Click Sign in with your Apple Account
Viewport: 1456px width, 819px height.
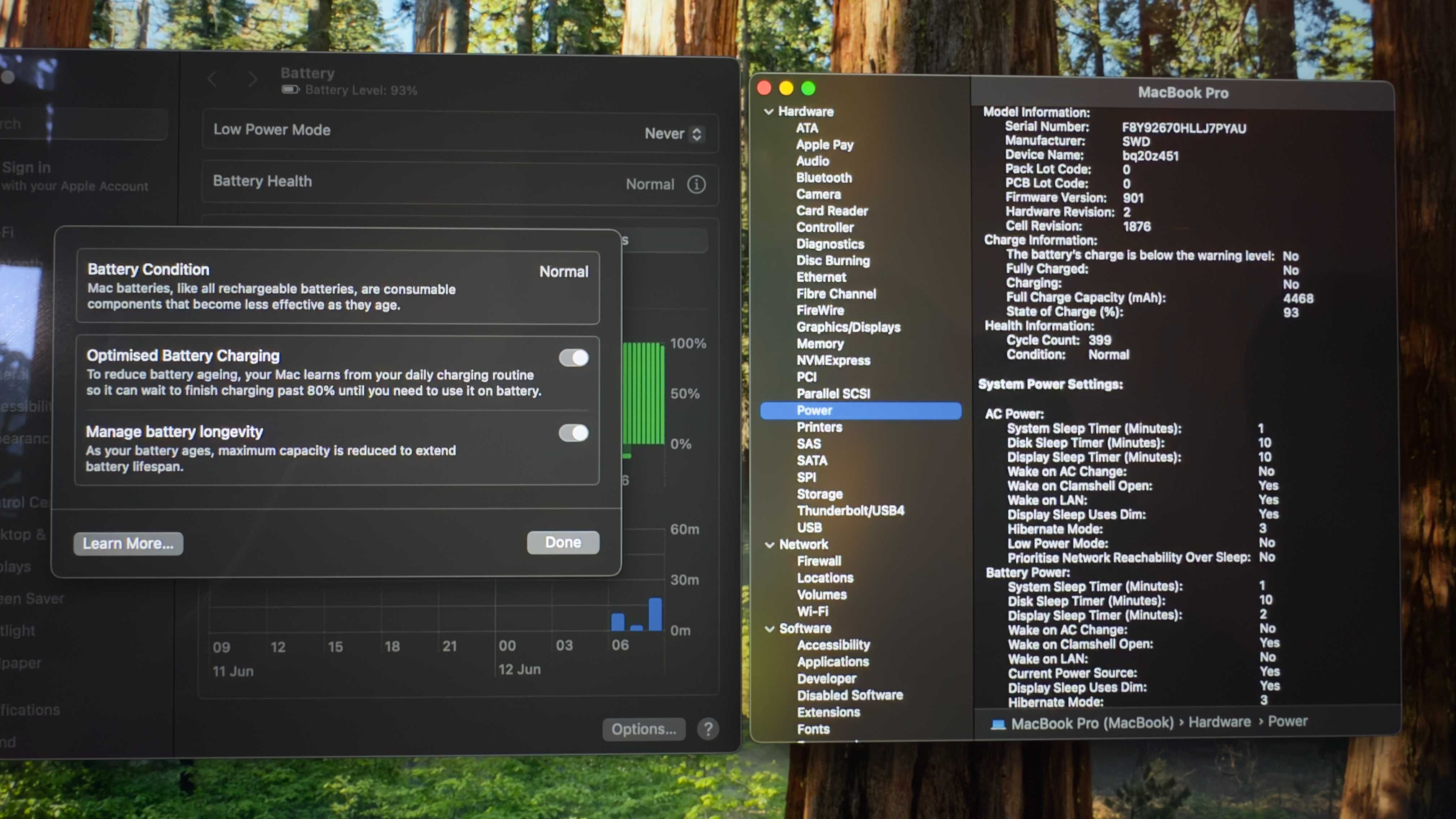coord(75,176)
